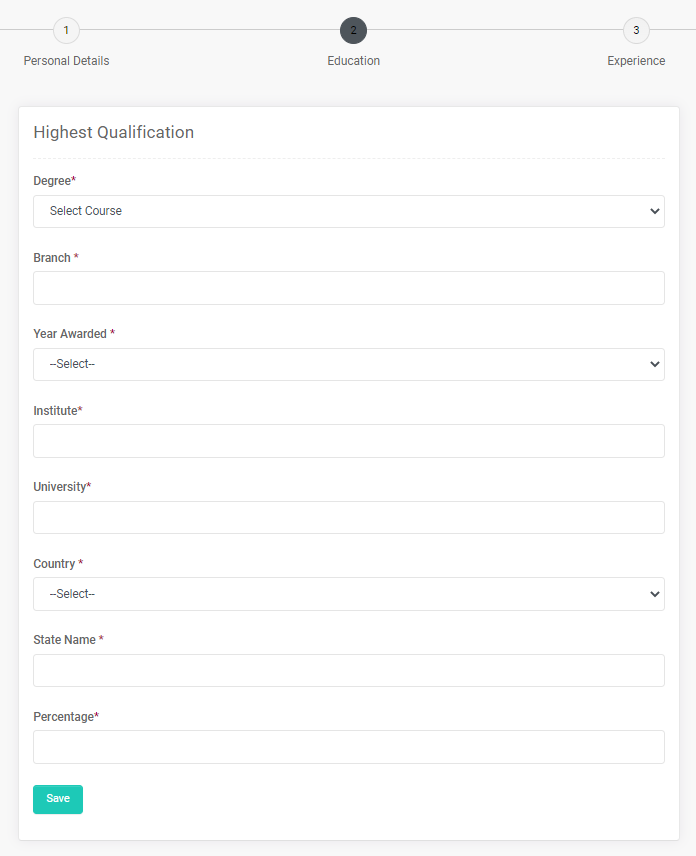Click the Highest Qualification heading

pyautogui.click(x=113, y=132)
